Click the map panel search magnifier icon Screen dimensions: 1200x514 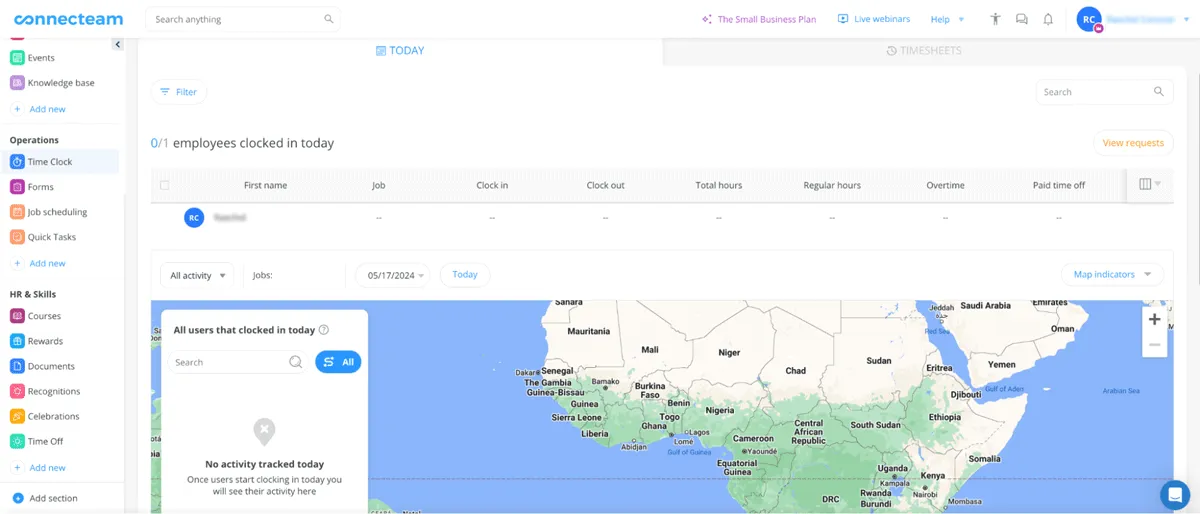pos(295,362)
